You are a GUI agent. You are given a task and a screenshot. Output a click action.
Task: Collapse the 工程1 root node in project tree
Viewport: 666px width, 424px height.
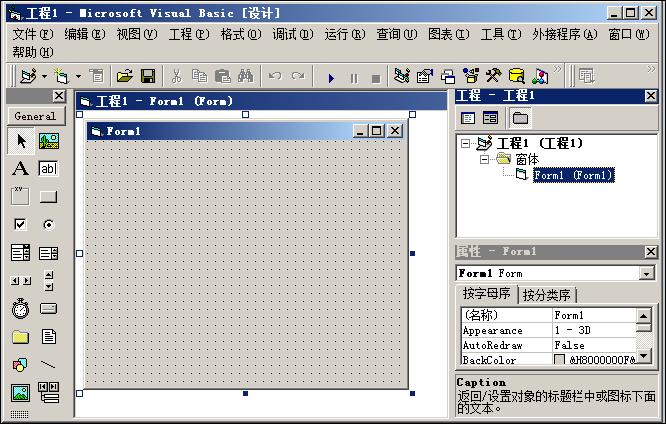pyautogui.click(x=466, y=144)
